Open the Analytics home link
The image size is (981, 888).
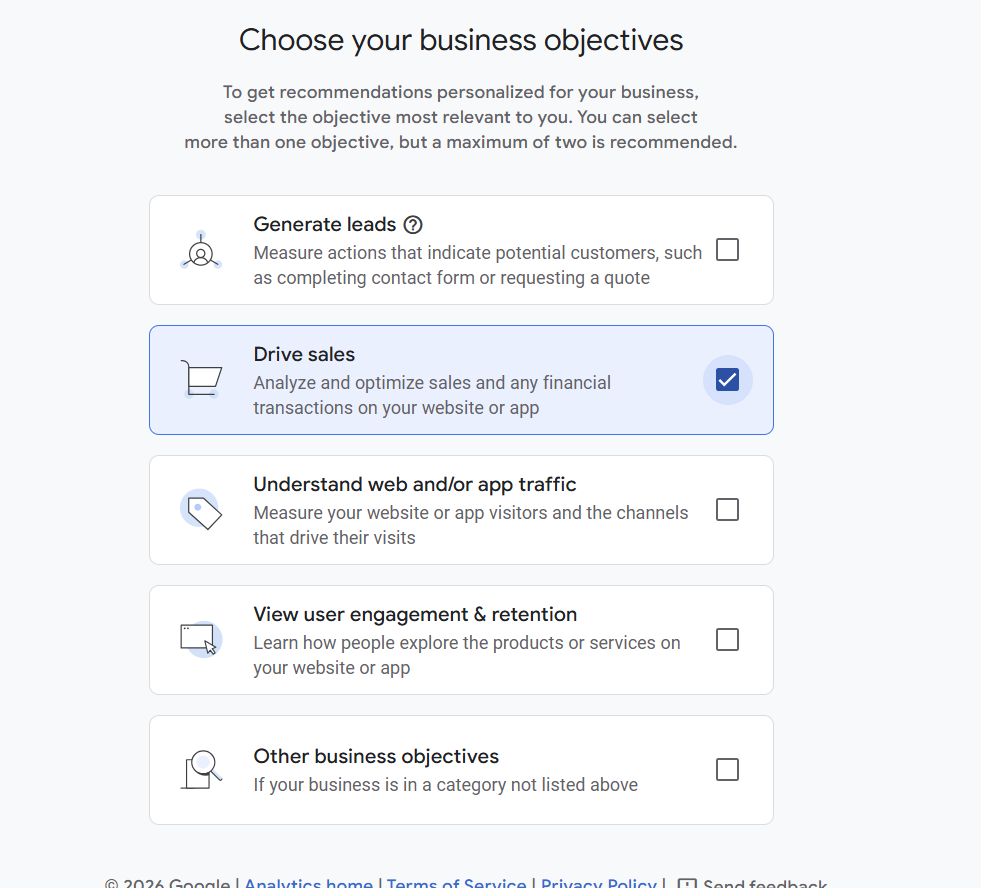[x=308, y=884]
